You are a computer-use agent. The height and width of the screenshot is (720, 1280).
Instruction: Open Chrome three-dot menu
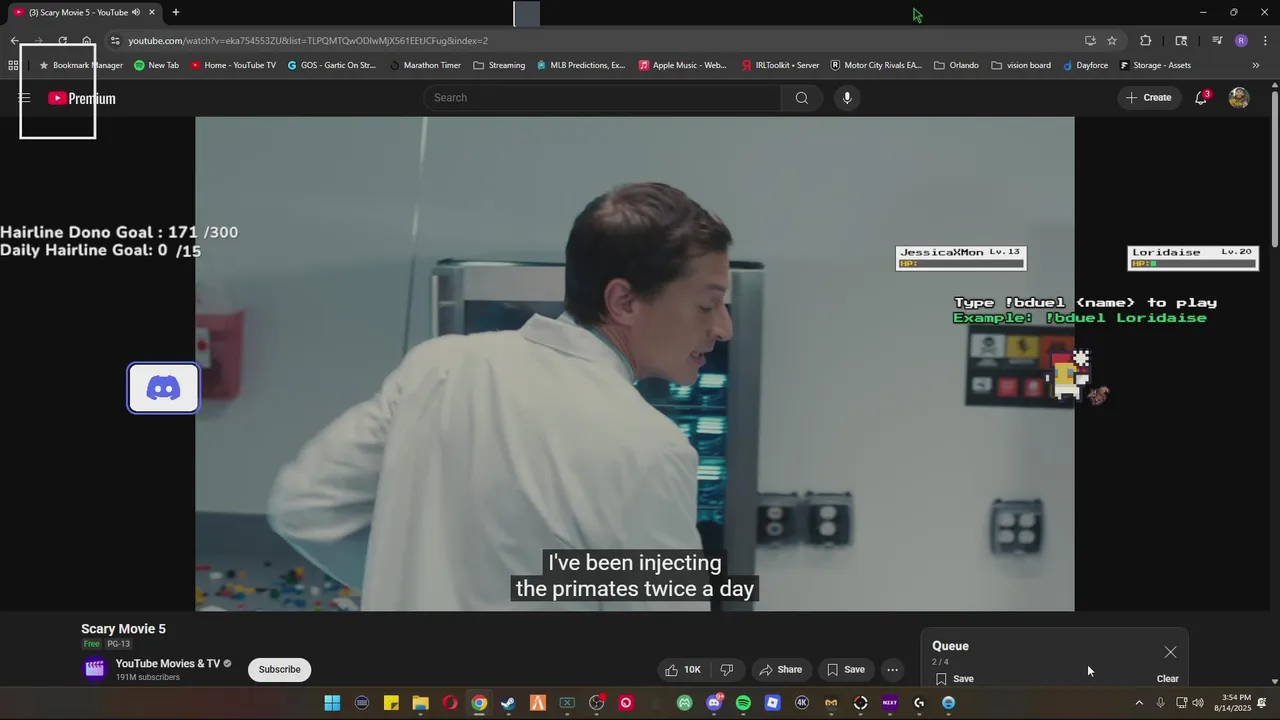tap(1265, 41)
